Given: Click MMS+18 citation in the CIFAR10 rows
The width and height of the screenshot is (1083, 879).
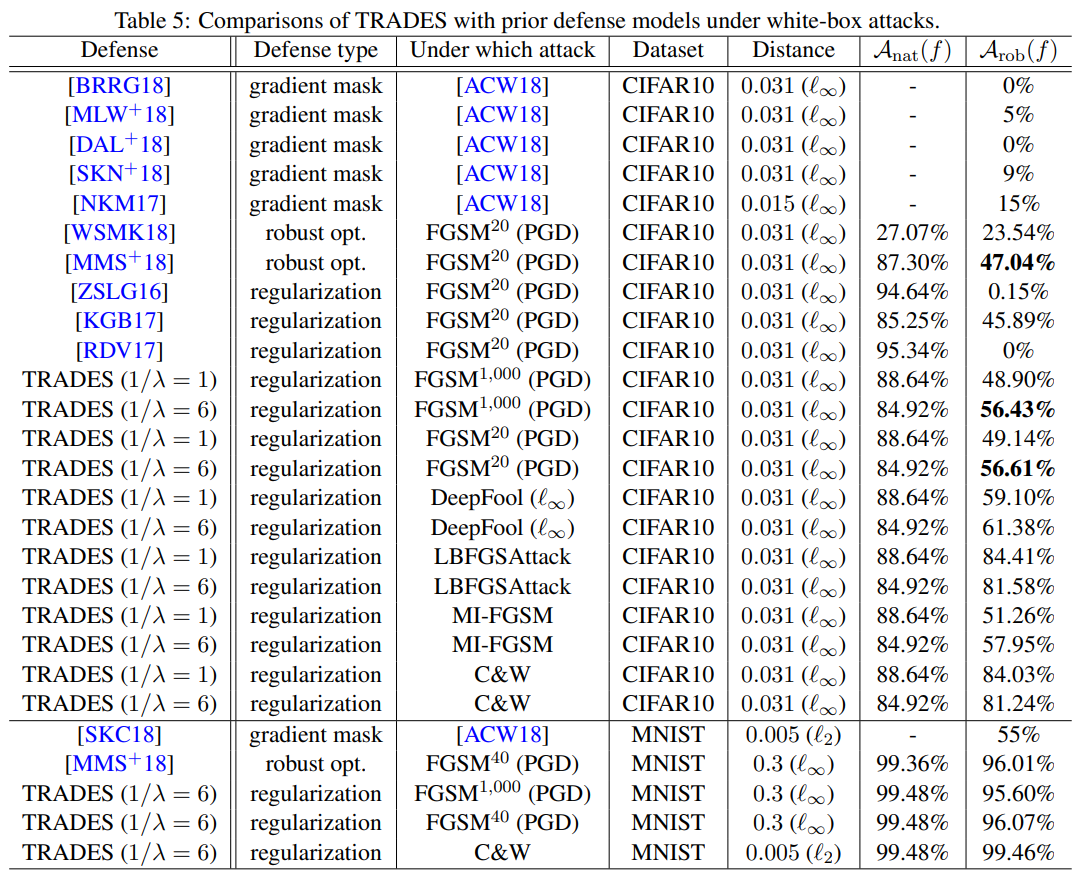Looking at the screenshot, I should tap(119, 263).
